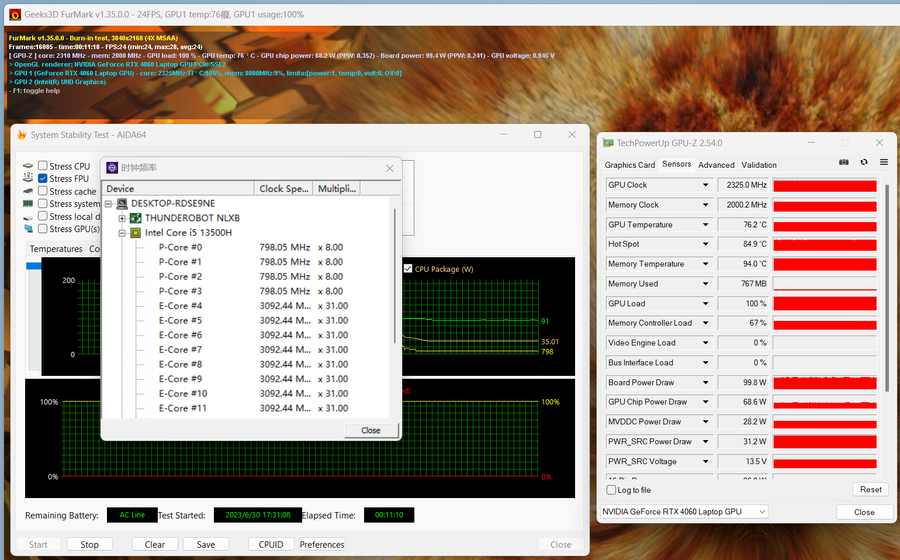Image resolution: width=900 pixels, height=560 pixels.
Task: Click the AIDA64 flame icon in title bar
Action: [22, 135]
